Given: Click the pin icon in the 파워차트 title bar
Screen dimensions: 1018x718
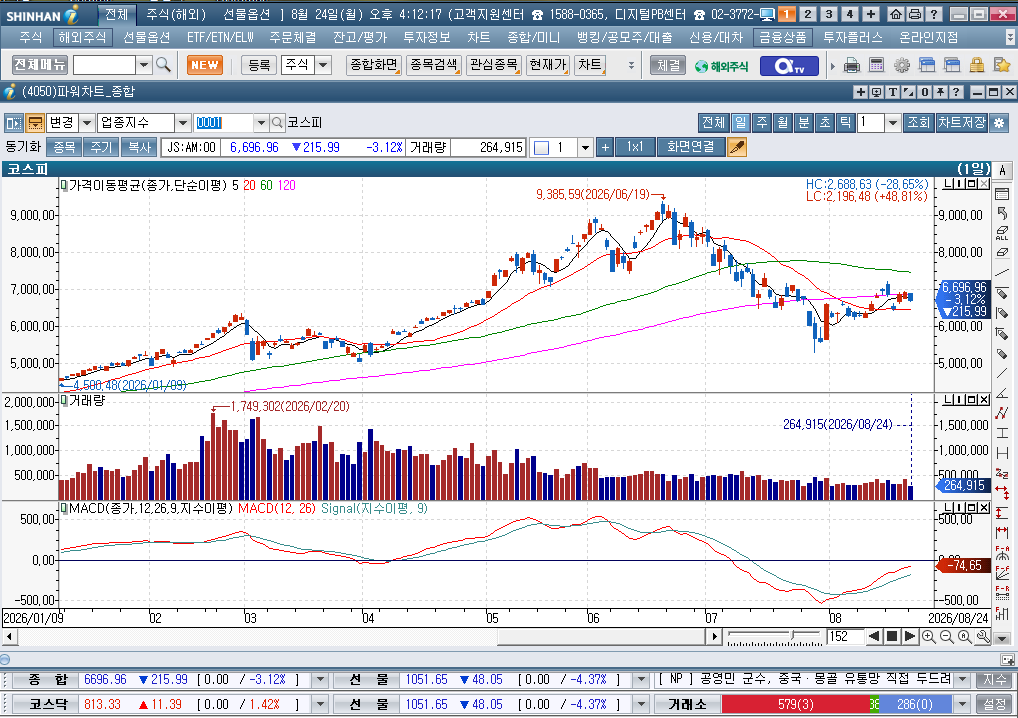Looking at the screenshot, I should (940, 92).
